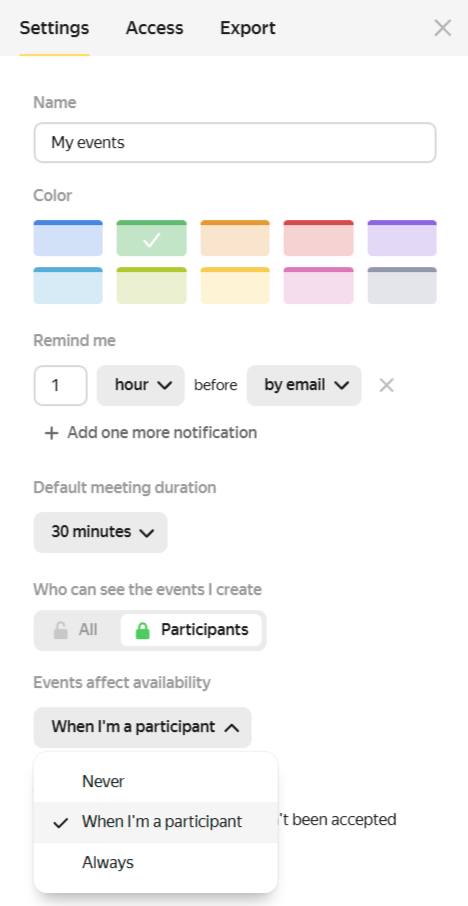
Task: Select the green locked Participants option
Action: [x=191, y=630]
